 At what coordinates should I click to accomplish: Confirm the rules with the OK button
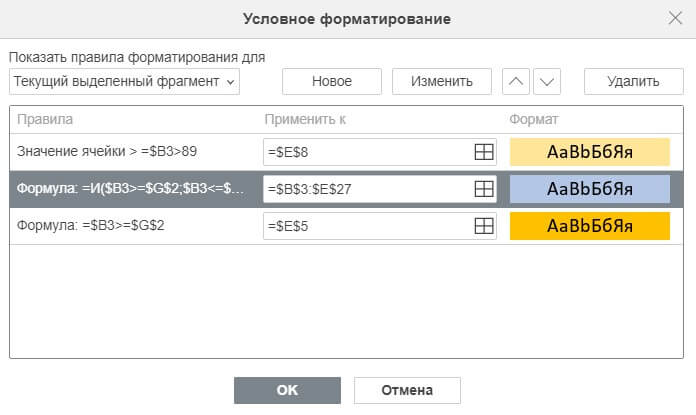coord(287,390)
